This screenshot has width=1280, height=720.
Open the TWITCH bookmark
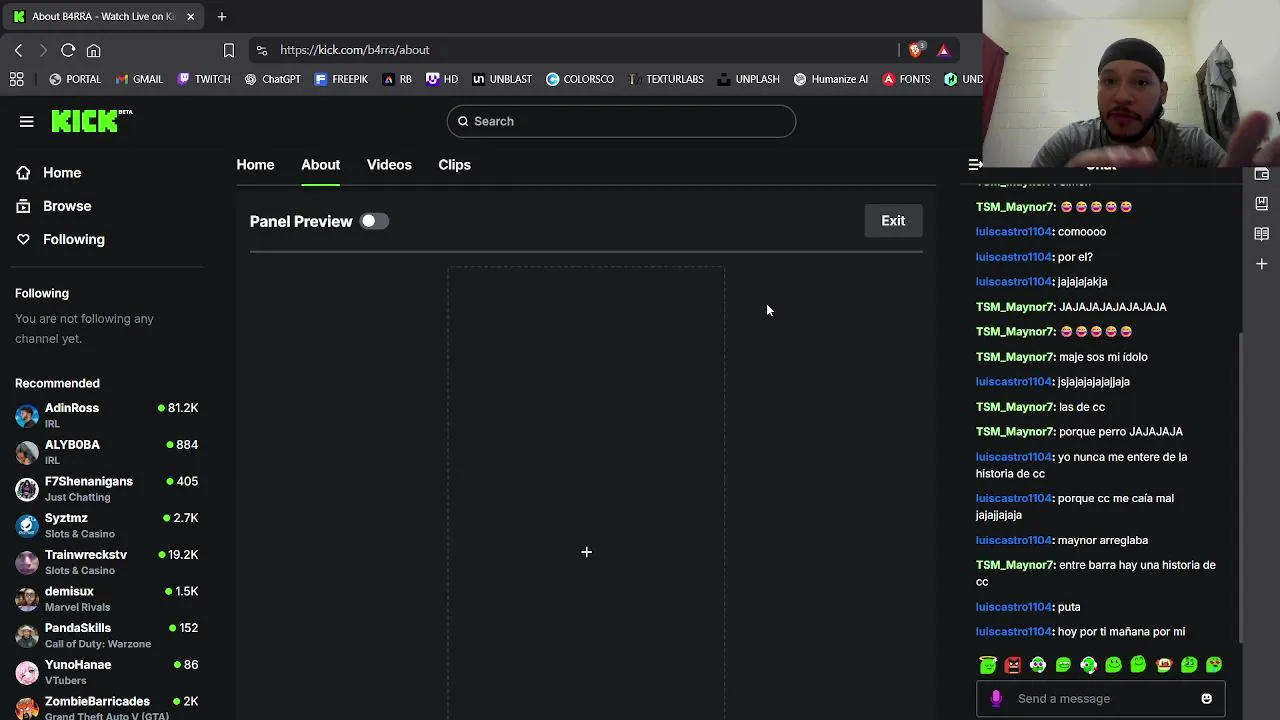point(203,79)
